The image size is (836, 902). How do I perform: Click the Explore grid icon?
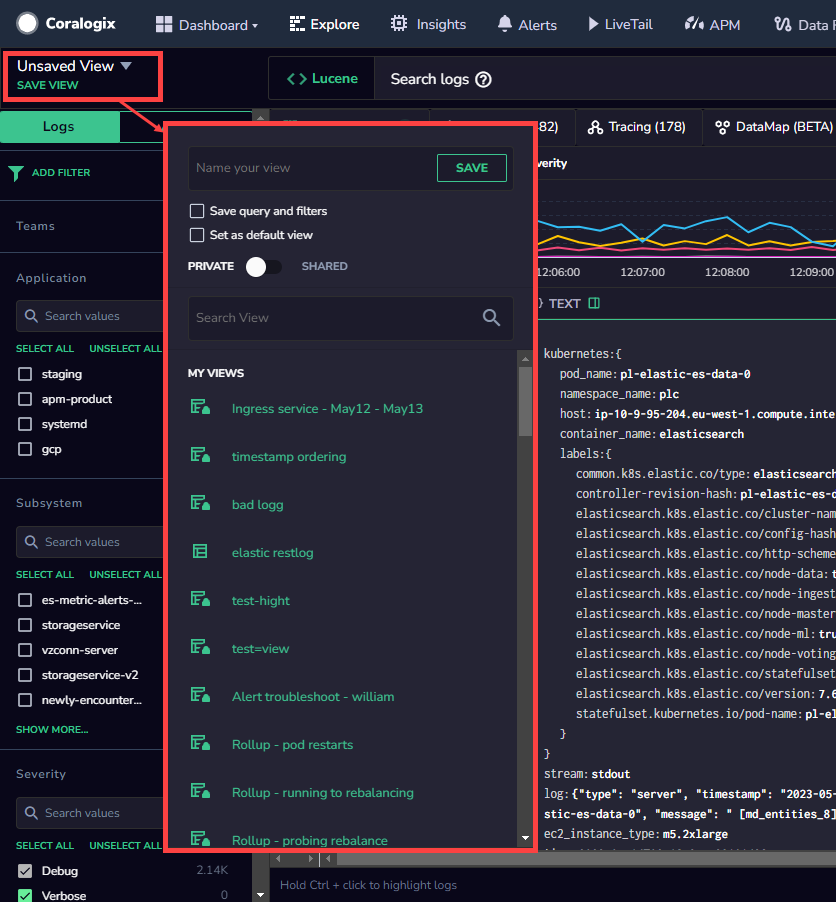[x=297, y=24]
